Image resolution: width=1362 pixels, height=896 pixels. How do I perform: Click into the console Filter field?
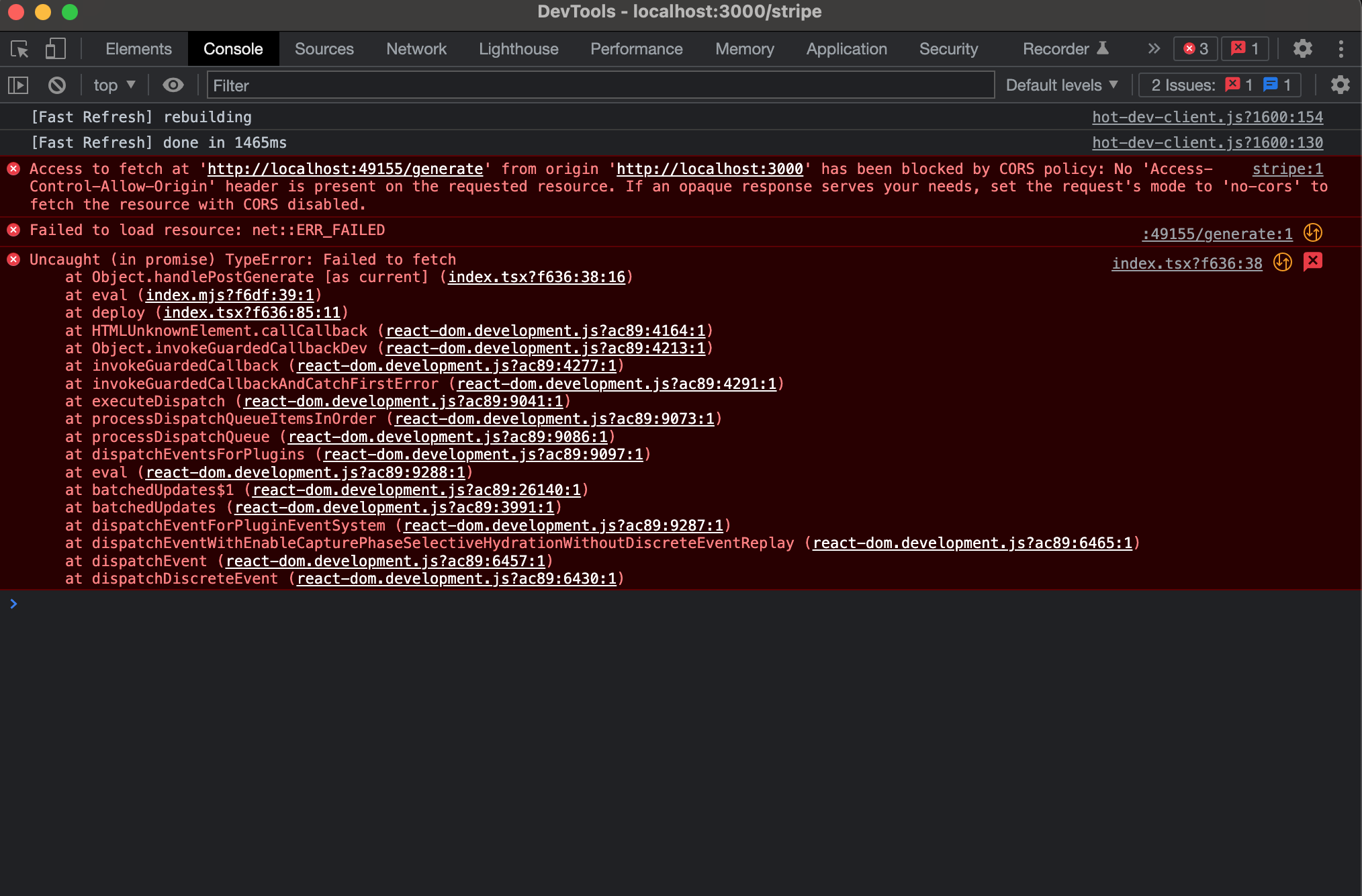pos(600,85)
